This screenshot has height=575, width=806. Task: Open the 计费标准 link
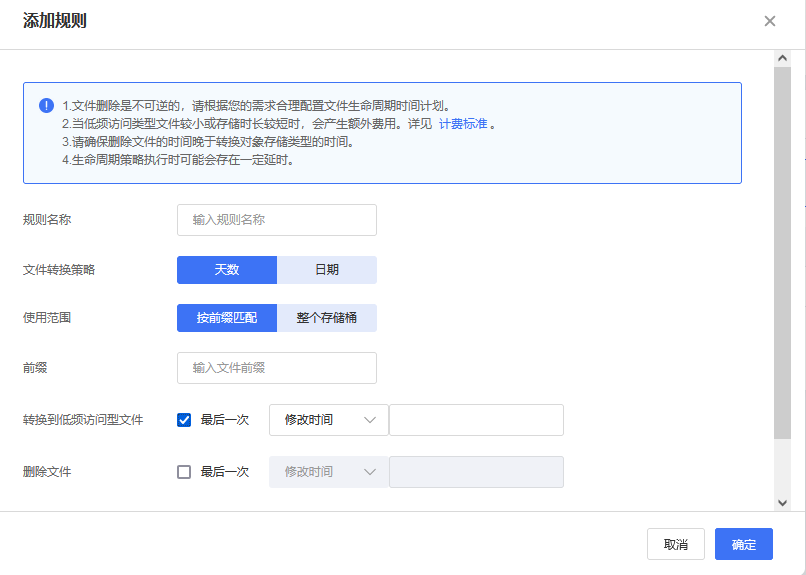coord(463,124)
